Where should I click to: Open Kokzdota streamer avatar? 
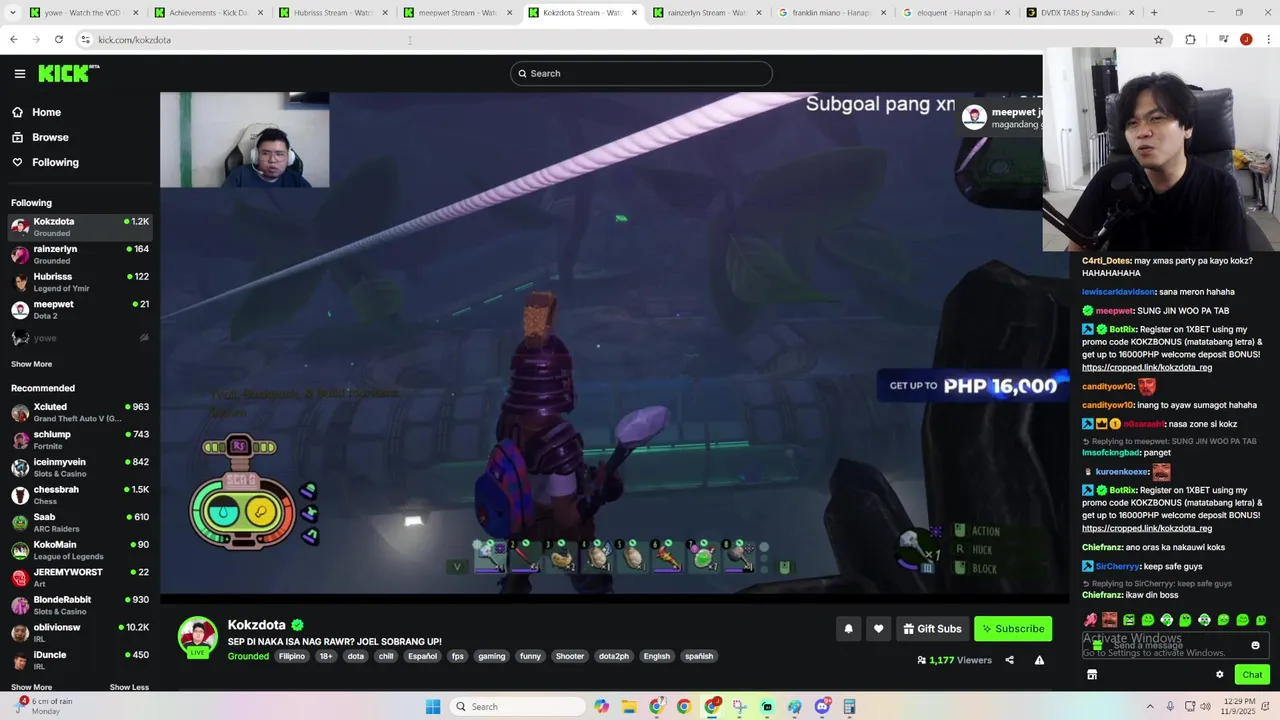click(x=198, y=636)
